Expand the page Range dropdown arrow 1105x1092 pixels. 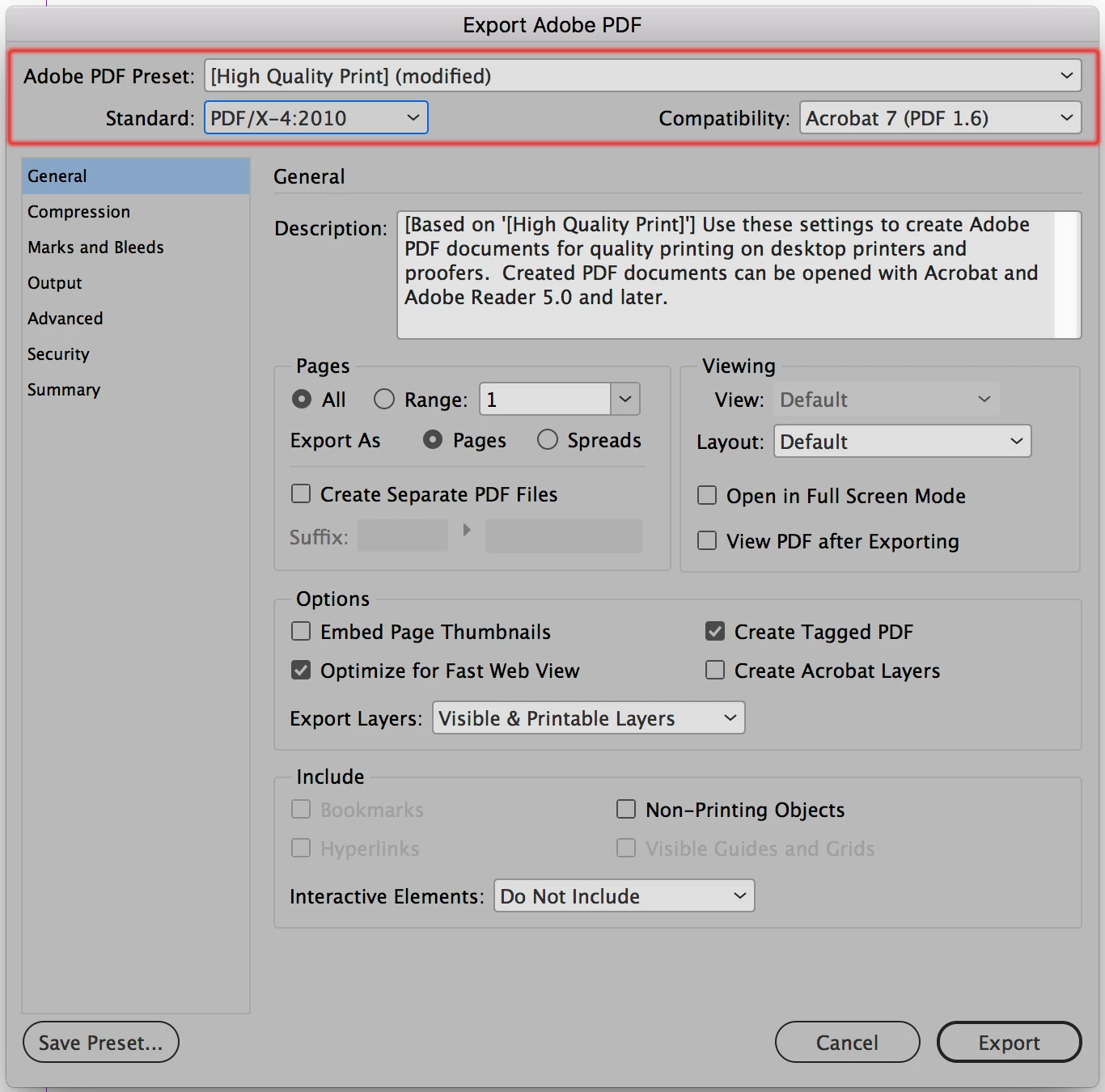click(625, 400)
